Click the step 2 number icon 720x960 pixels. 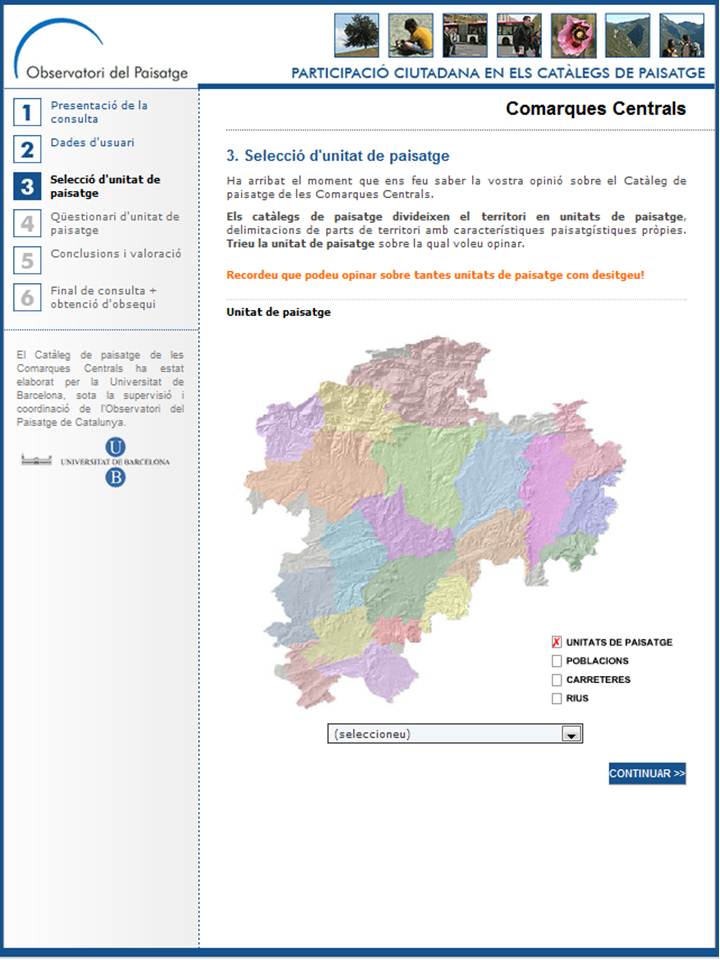click(x=27, y=149)
